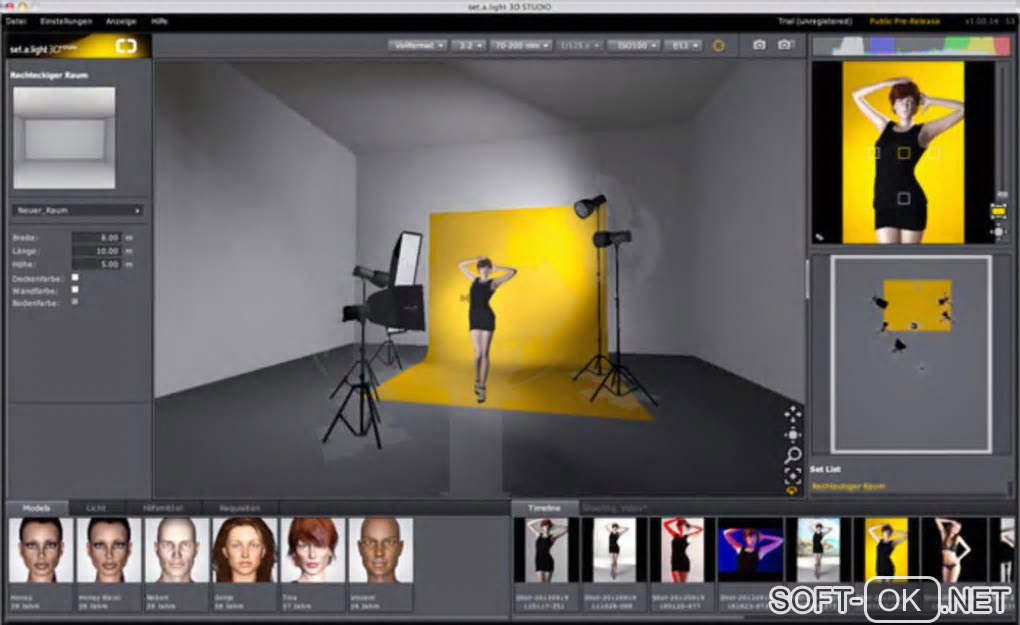The height and width of the screenshot is (625, 1020).
Task: Click the lower right studio flash head
Action: [611, 238]
